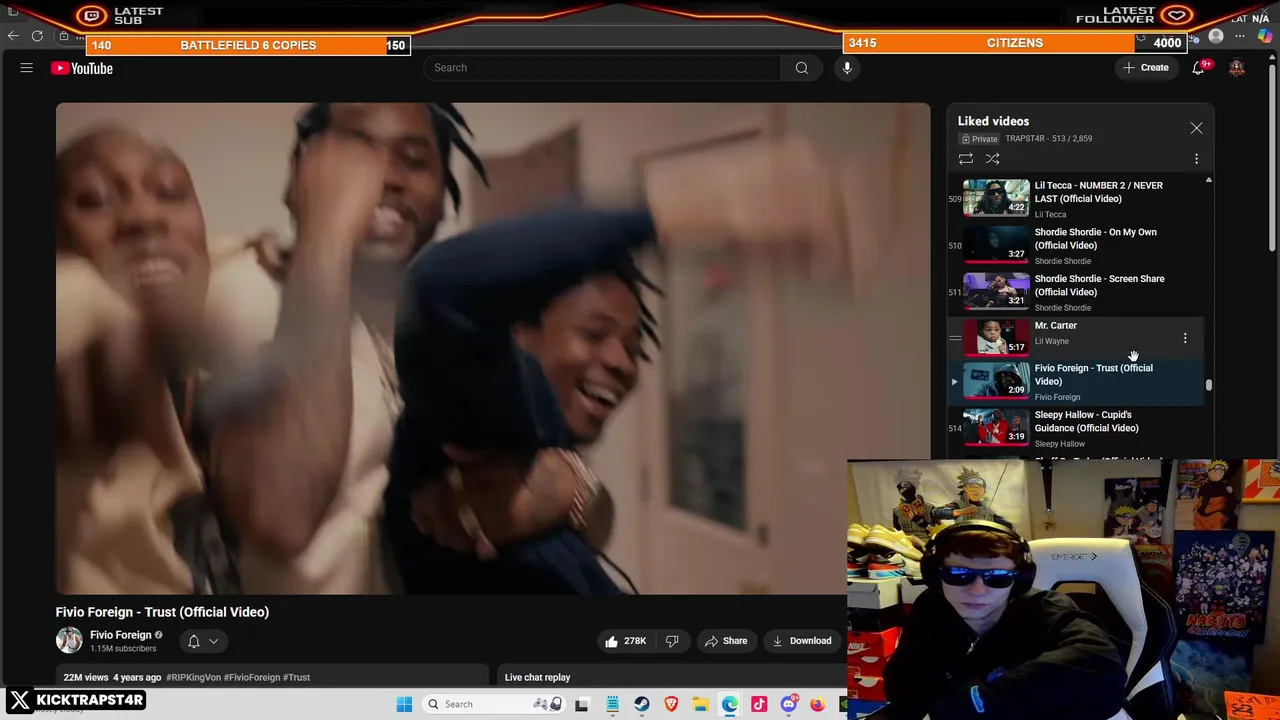Open Mr. Carter video title
Viewport: 1280px width, 720px height.
pos(1055,325)
